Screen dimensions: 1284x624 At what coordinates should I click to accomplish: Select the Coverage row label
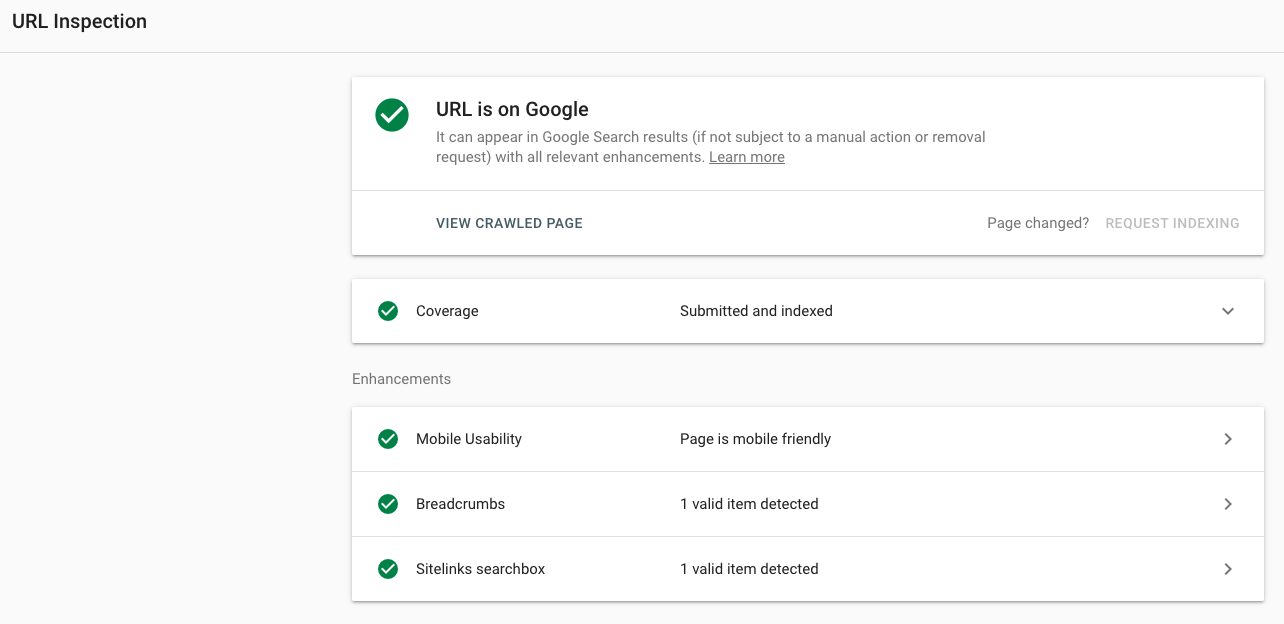447,311
